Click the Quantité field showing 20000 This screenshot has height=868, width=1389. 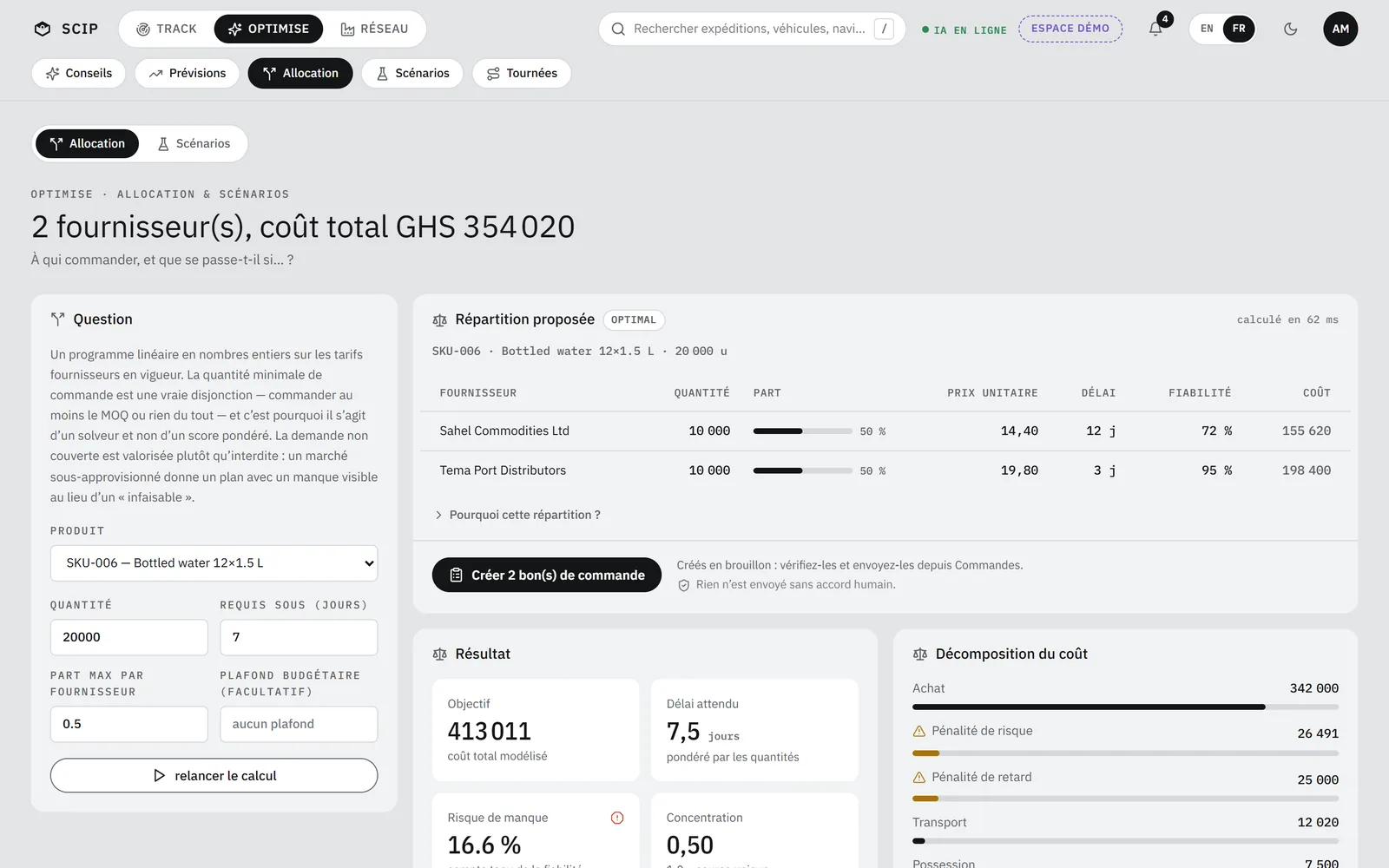[x=129, y=637]
